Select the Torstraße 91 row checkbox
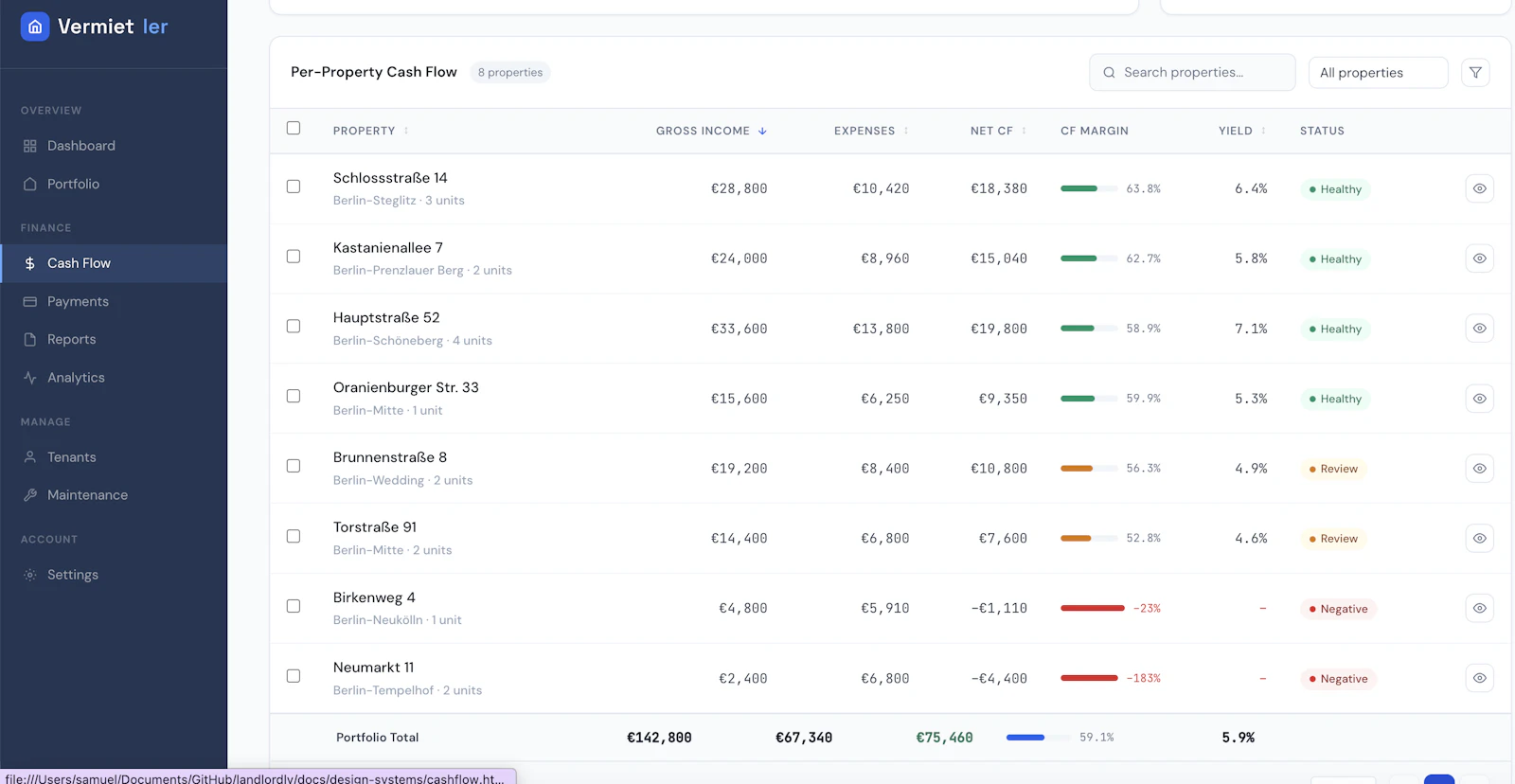Viewport: 1515px width, 784px height. pos(294,536)
